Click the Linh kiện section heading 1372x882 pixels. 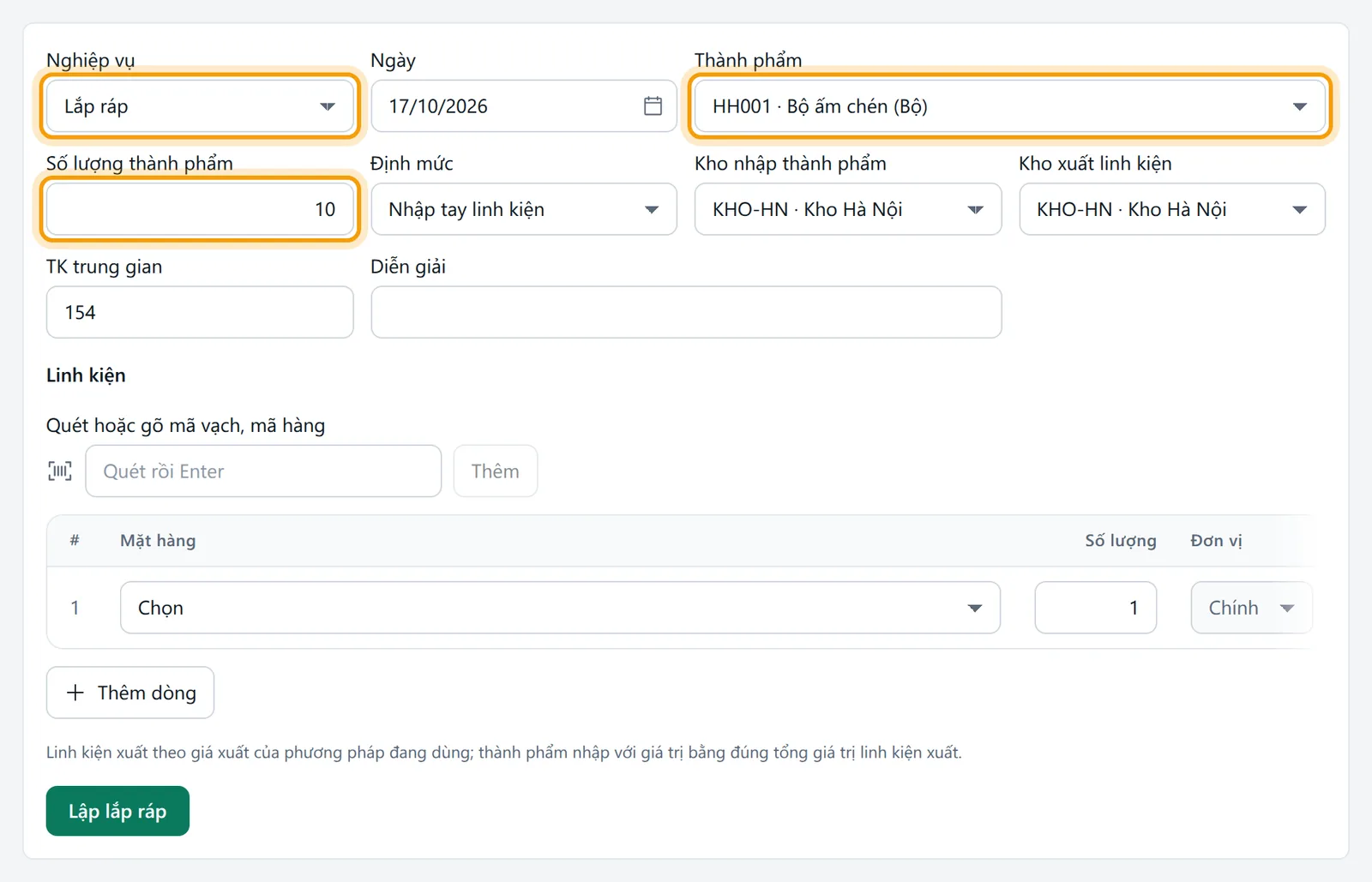(86, 375)
